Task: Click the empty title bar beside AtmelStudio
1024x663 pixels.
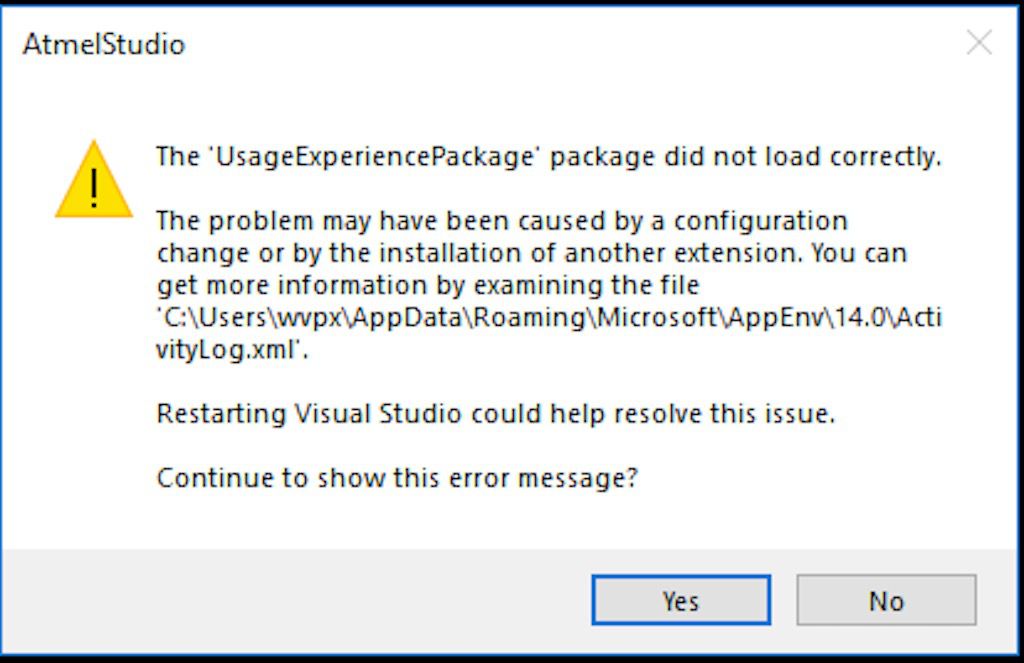Action: [x=575, y=44]
